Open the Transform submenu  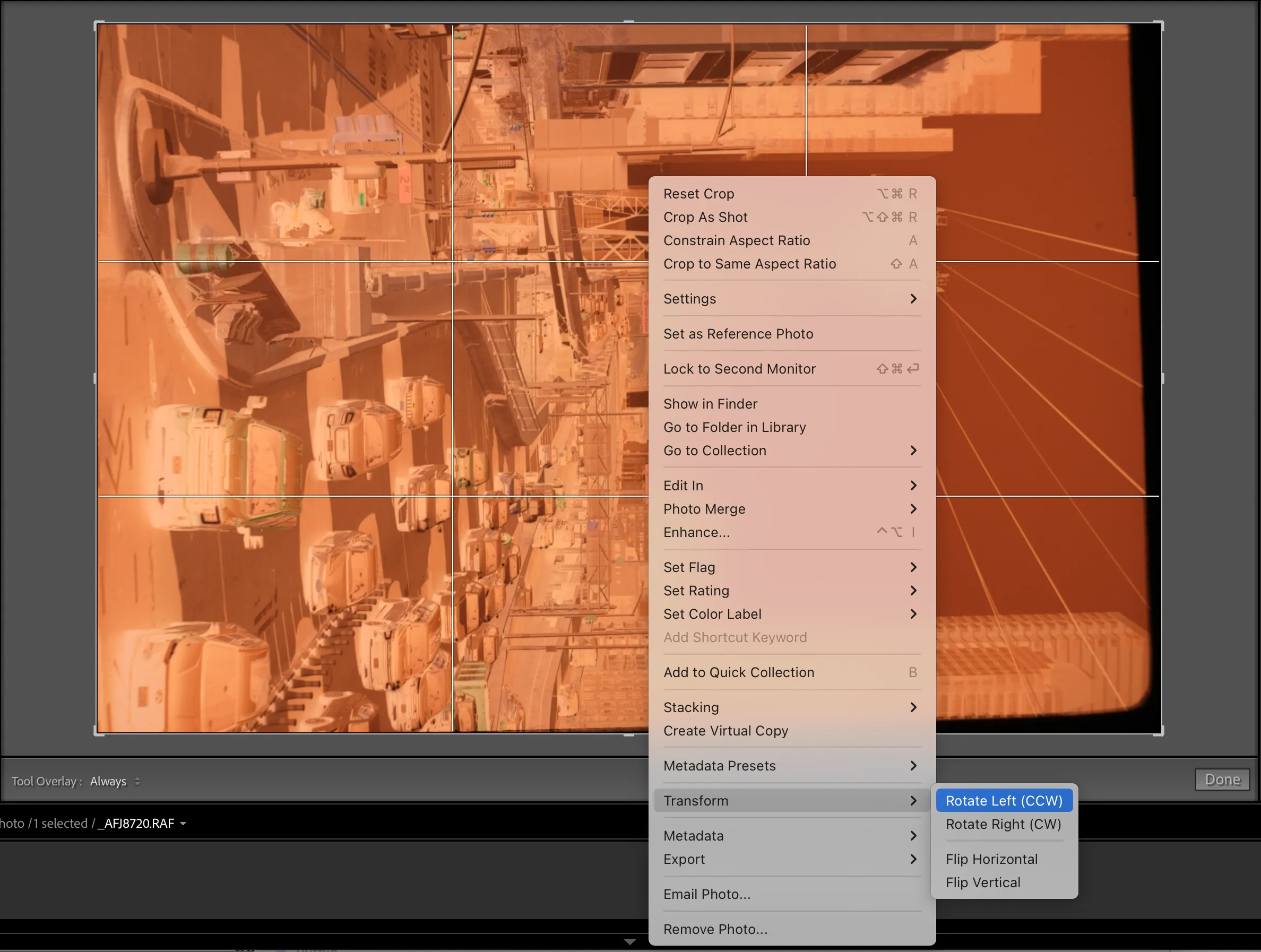tap(790, 800)
